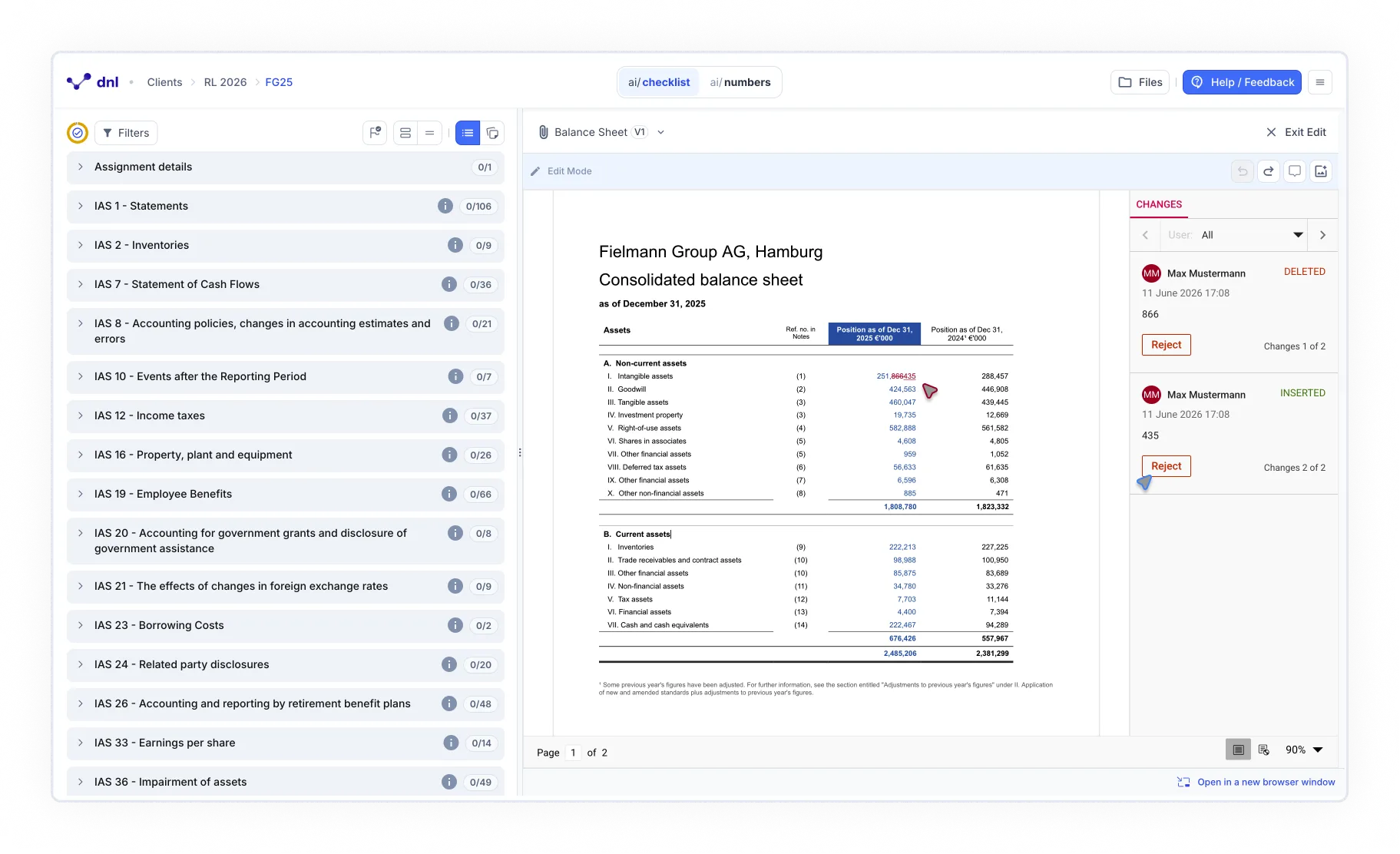Click the redo icon in edit toolbar
The width and height of the screenshot is (1400, 854).
click(1269, 171)
